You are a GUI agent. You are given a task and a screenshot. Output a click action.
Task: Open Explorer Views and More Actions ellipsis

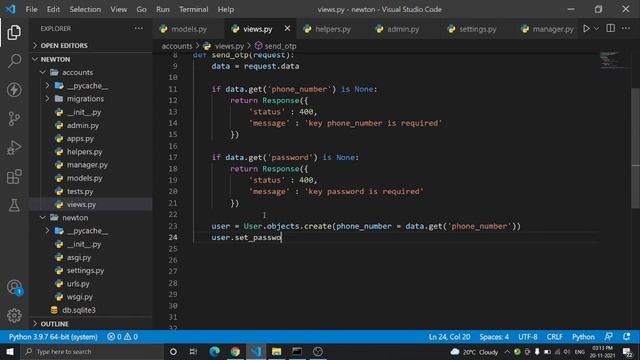point(139,28)
